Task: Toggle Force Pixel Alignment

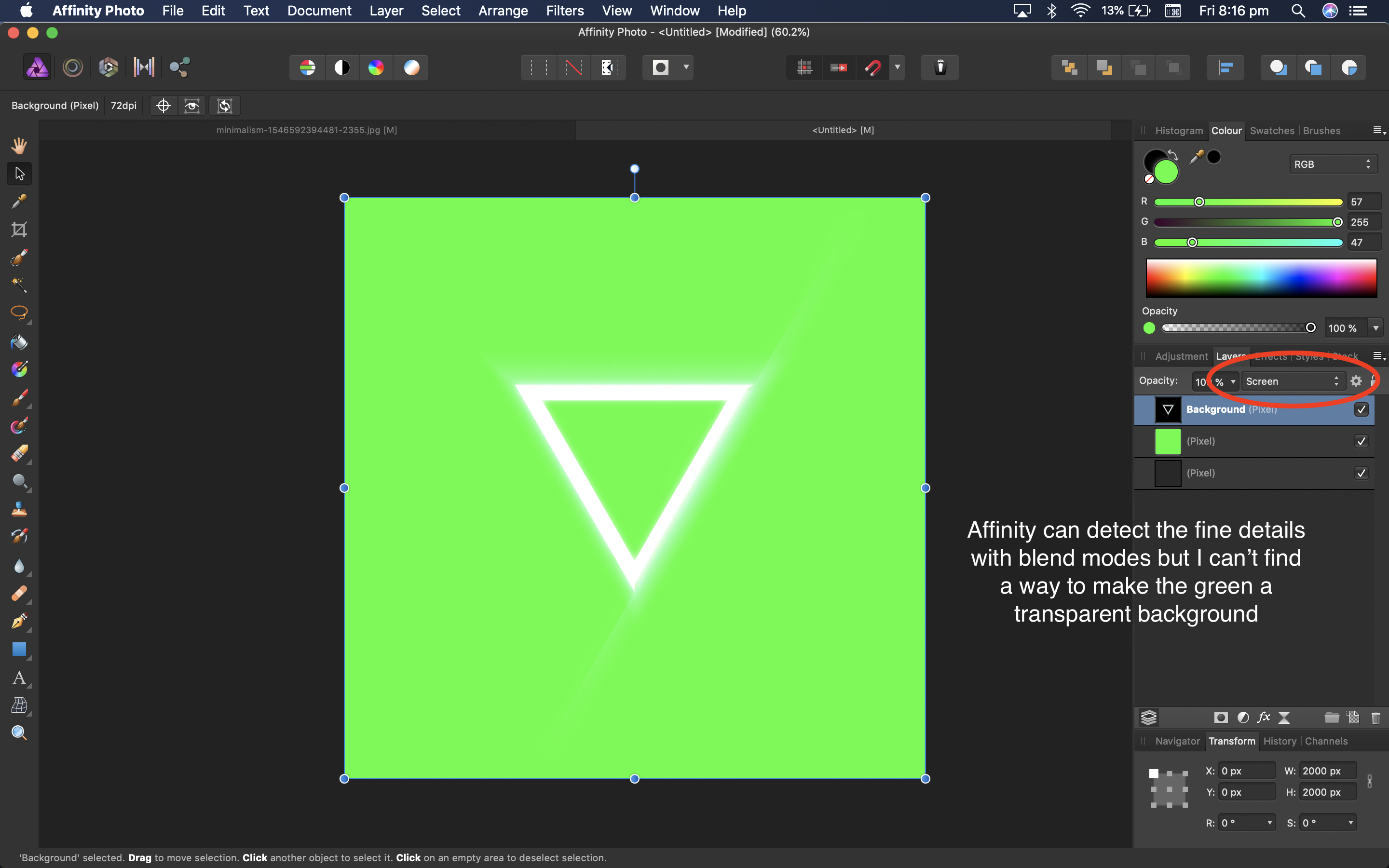Action: click(804, 68)
